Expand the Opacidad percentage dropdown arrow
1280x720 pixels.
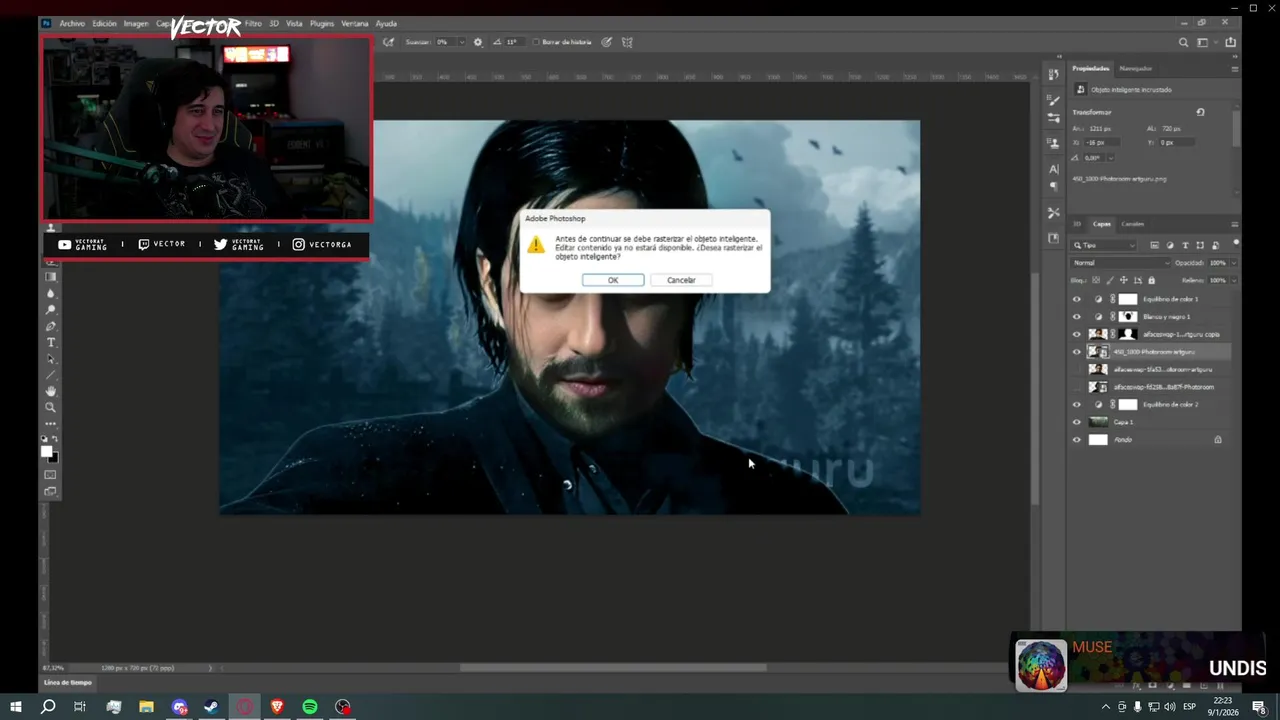click(x=1234, y=263)
